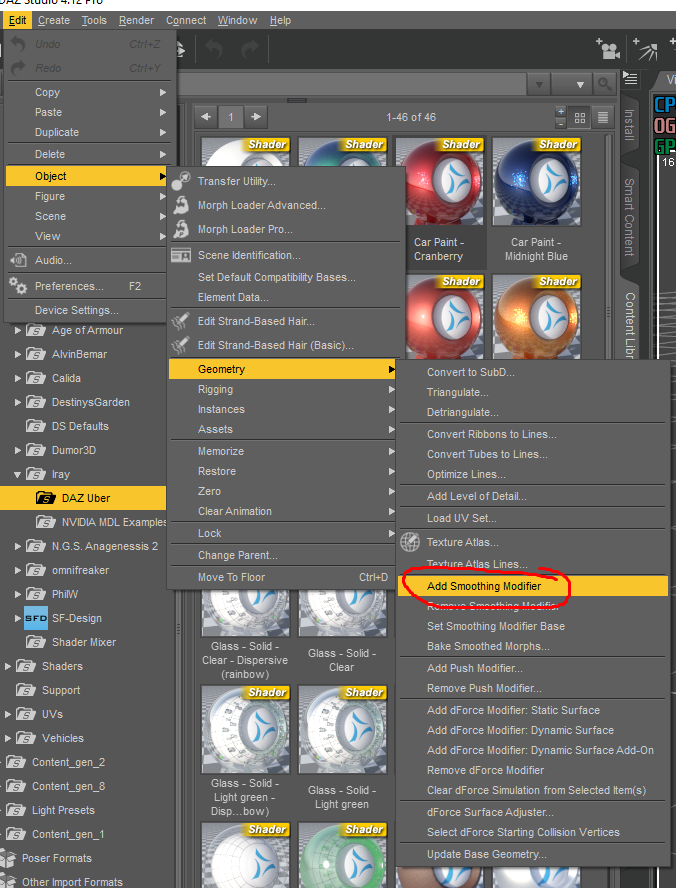Open the Figure submenu
The width and height of the screenshot is (676, 888).
tap(87, 196)
